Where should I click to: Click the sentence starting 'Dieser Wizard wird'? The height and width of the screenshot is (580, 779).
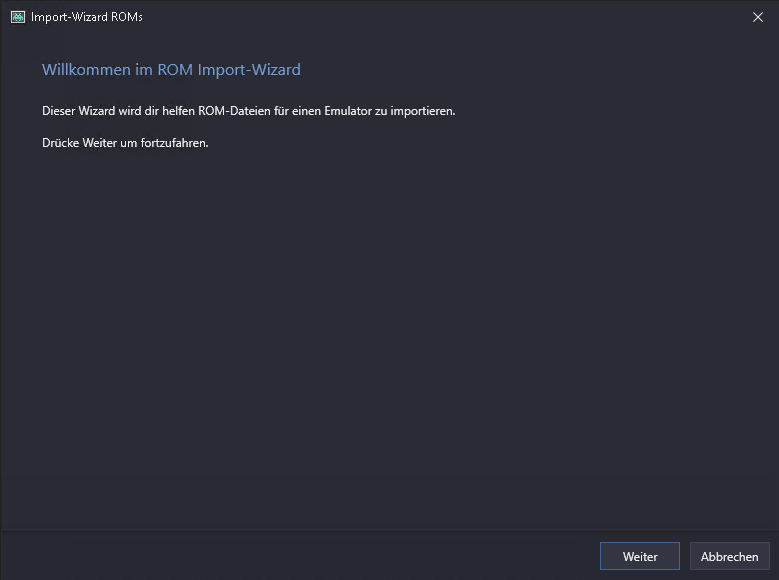click(x=248, y=110)
